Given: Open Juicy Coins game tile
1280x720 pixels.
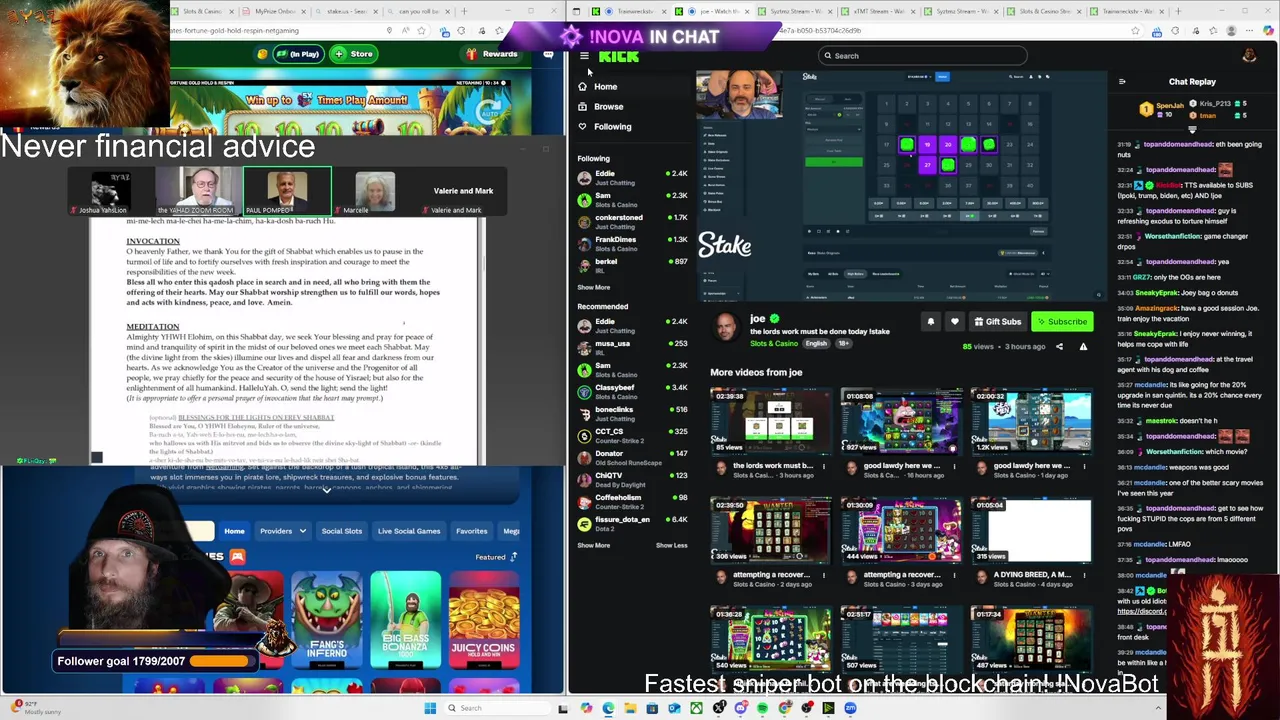Looking at the screenshot, I should (x=484, y=621).
